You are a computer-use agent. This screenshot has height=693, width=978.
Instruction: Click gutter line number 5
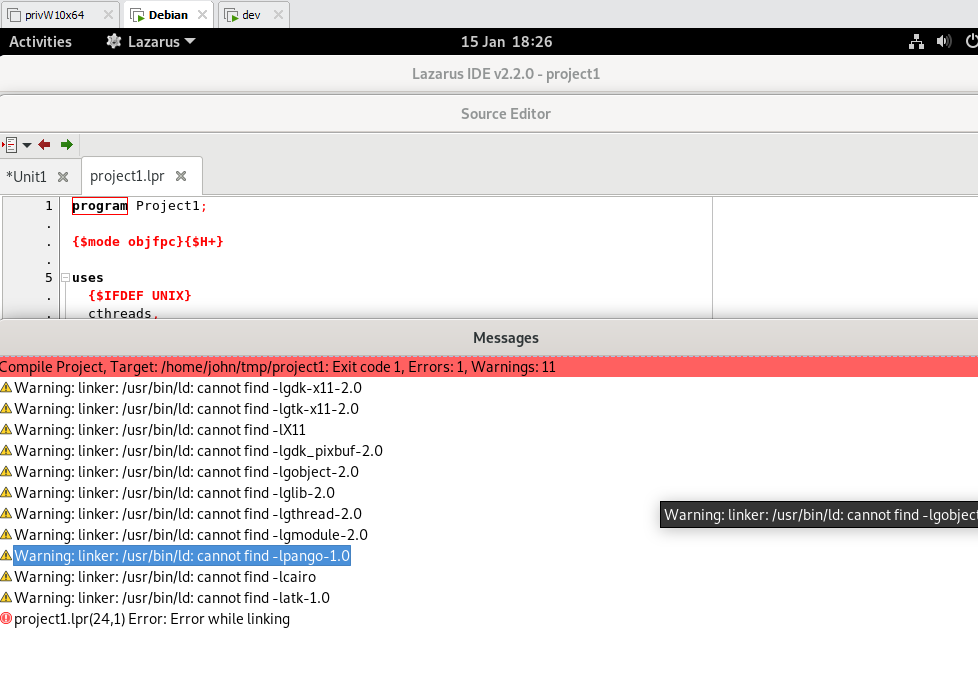tap(49, 278)
